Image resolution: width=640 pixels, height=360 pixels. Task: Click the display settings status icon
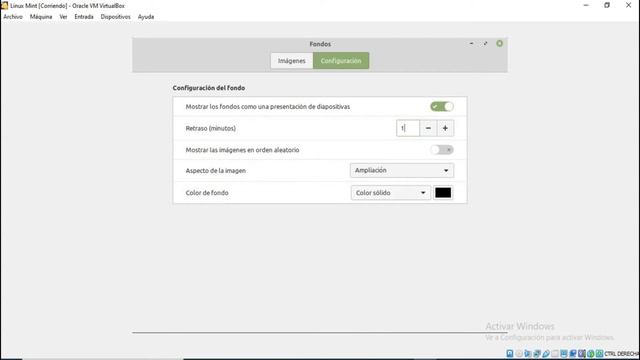tap(564, 353)
